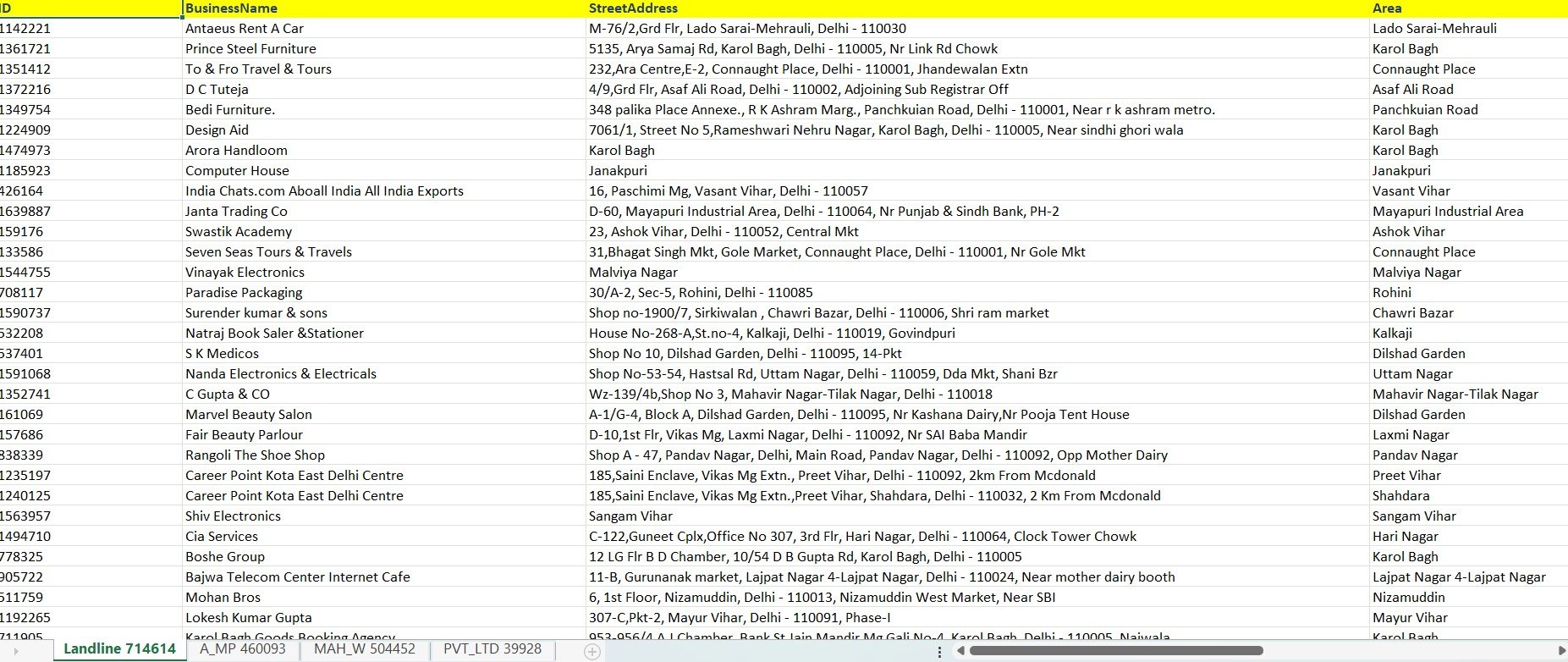Image resolution: width=1568 pixels, height=662 pixels.
Task: Select cell Lokesh Kumar Gupta
Action: [x=383, y=617]
